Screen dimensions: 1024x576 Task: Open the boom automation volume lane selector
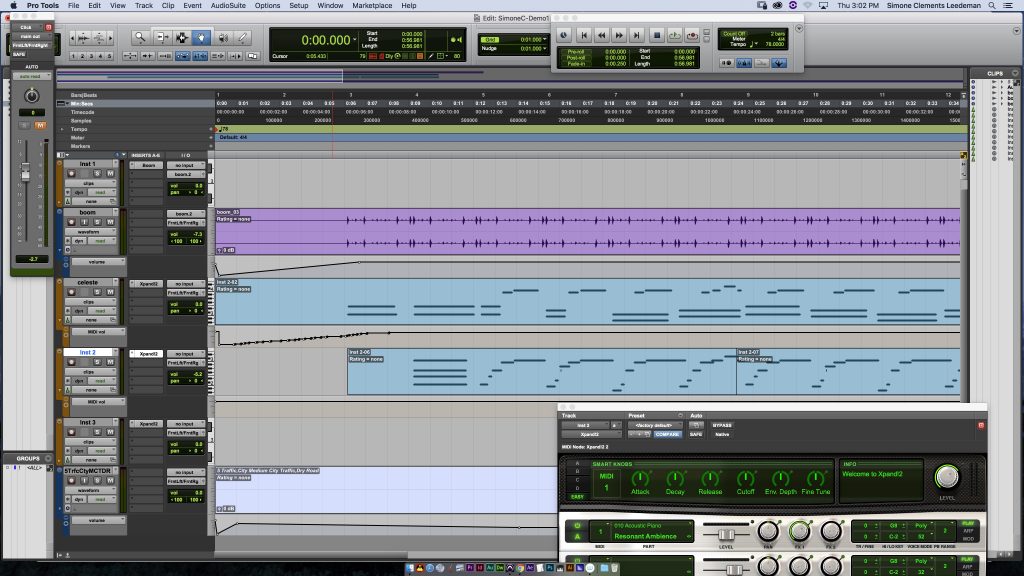[x=97, y=262]
